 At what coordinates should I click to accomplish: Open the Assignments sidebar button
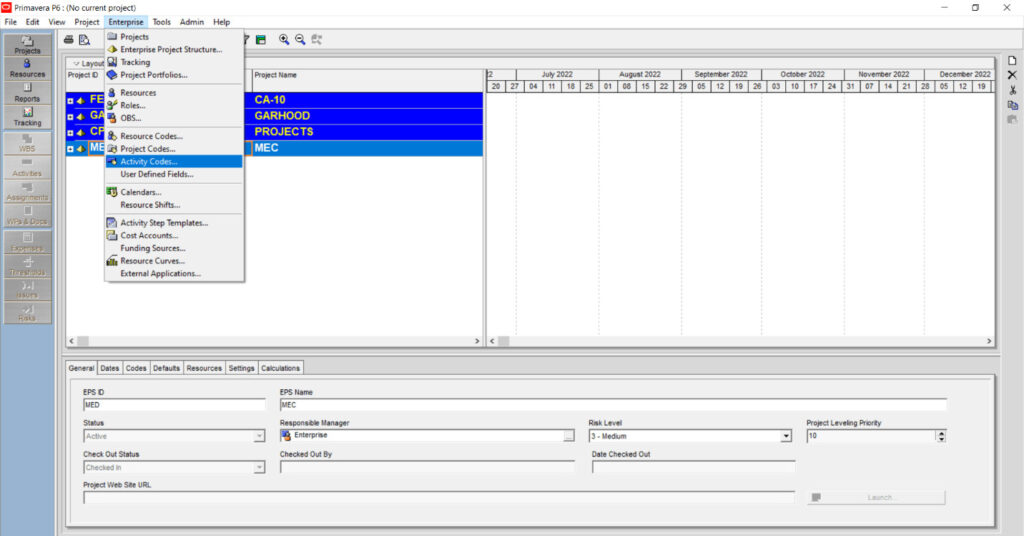coord(27,191)
